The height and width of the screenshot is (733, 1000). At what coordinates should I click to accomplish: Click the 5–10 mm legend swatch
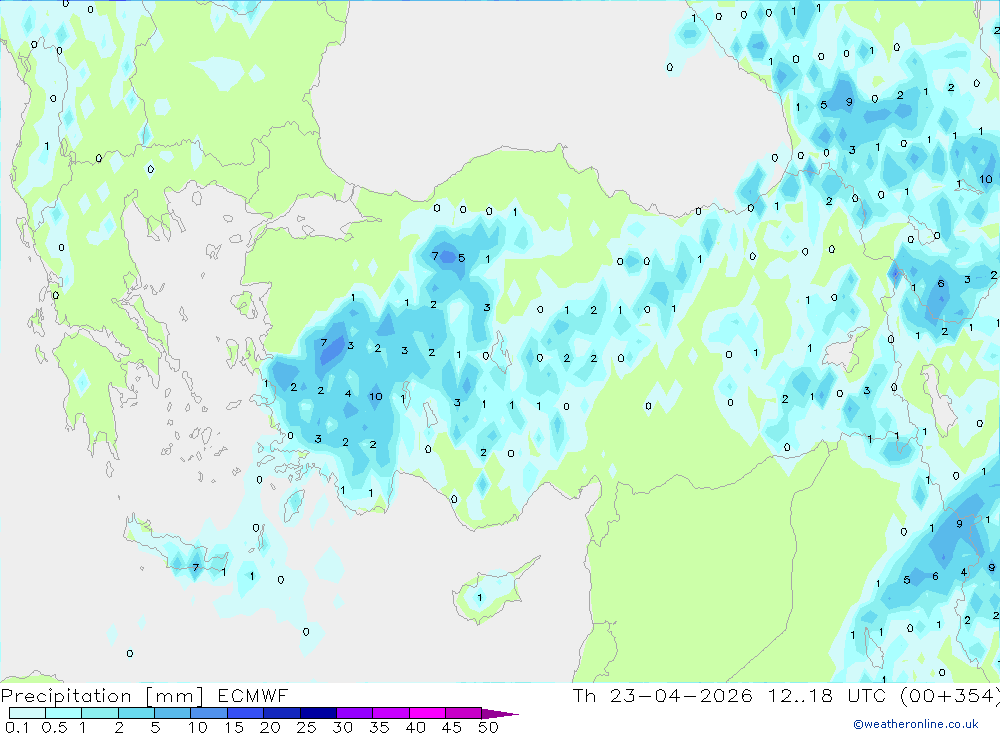click(173, 713)
